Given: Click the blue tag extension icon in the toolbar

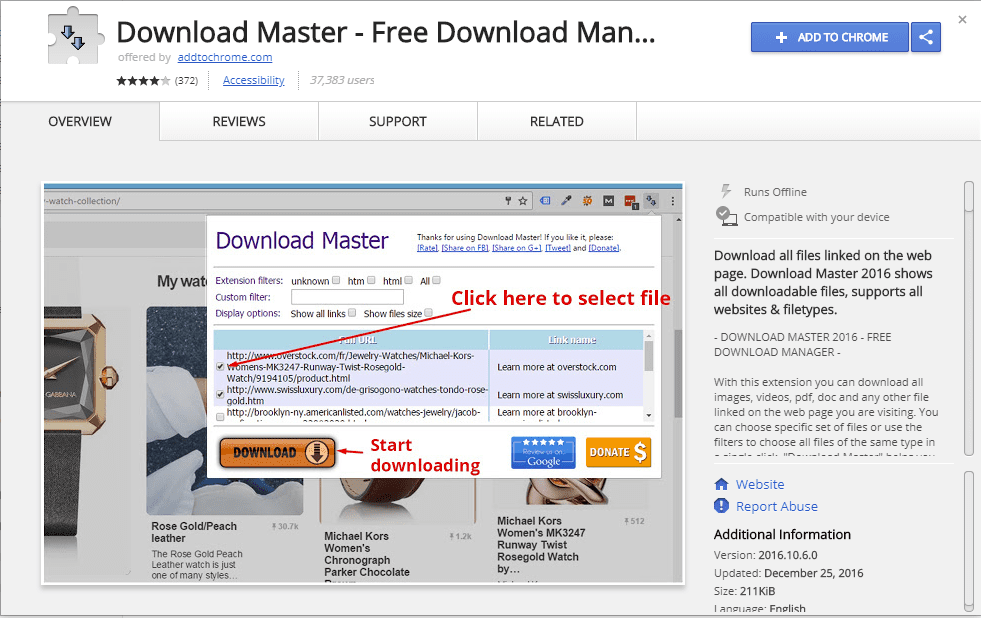Looking at the screenshot, I should [545, 201].
